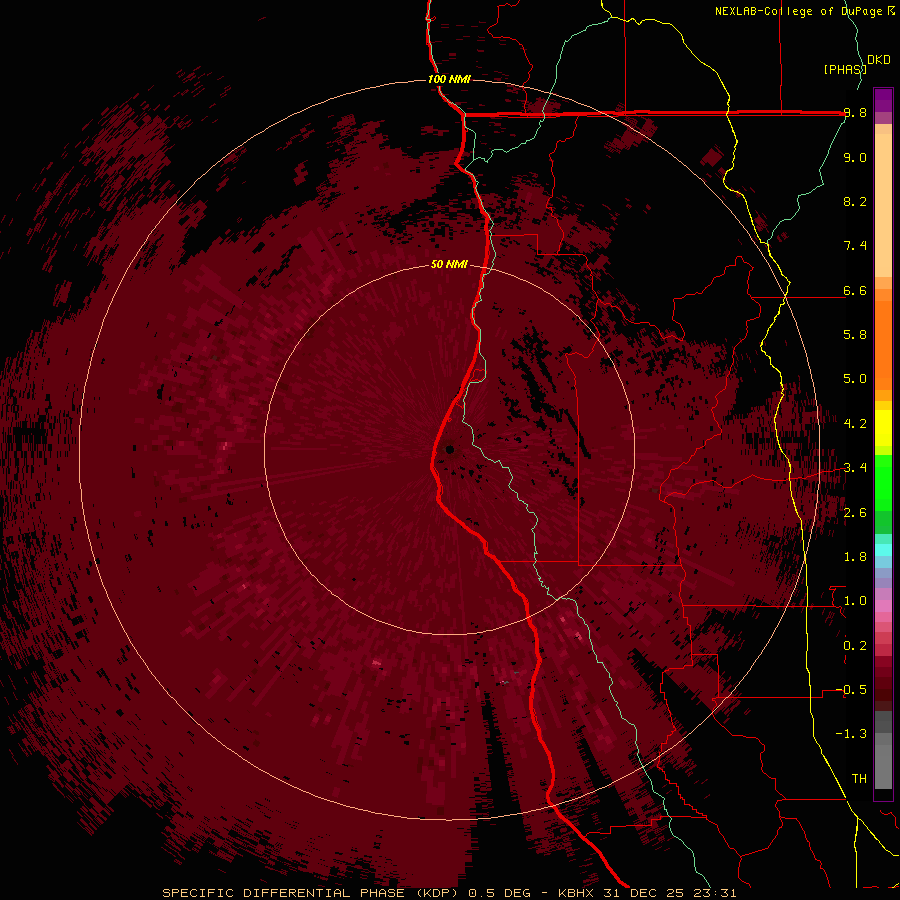Pick the pink color bar segment
Image resolution: width=900 pixels, height=900 pixels.
pos(883,606)
